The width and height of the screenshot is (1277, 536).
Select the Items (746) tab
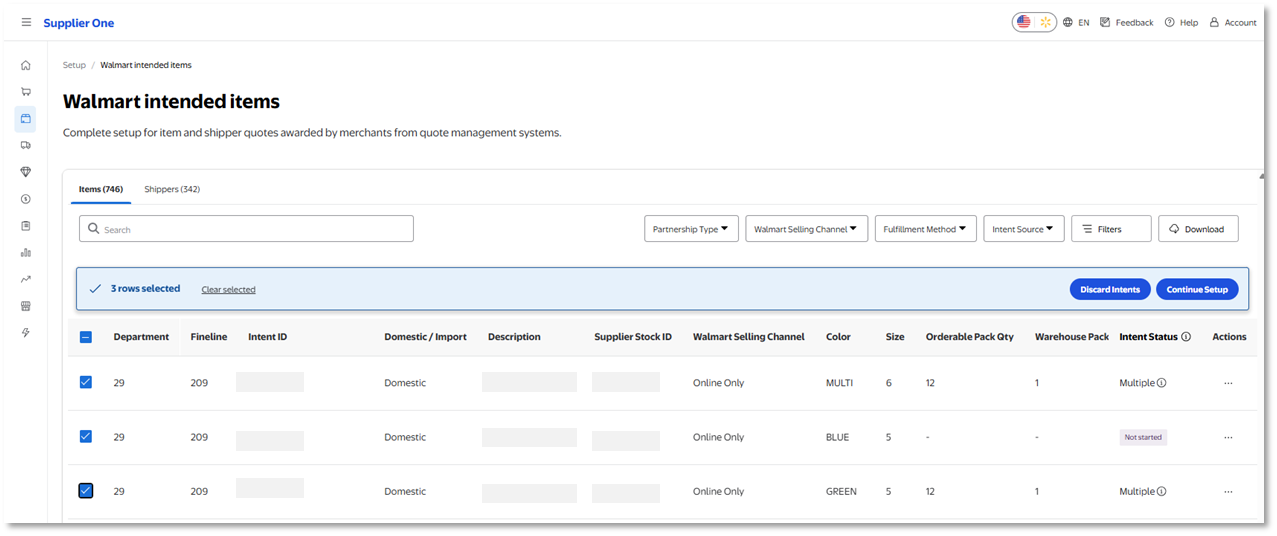(101, 189)
